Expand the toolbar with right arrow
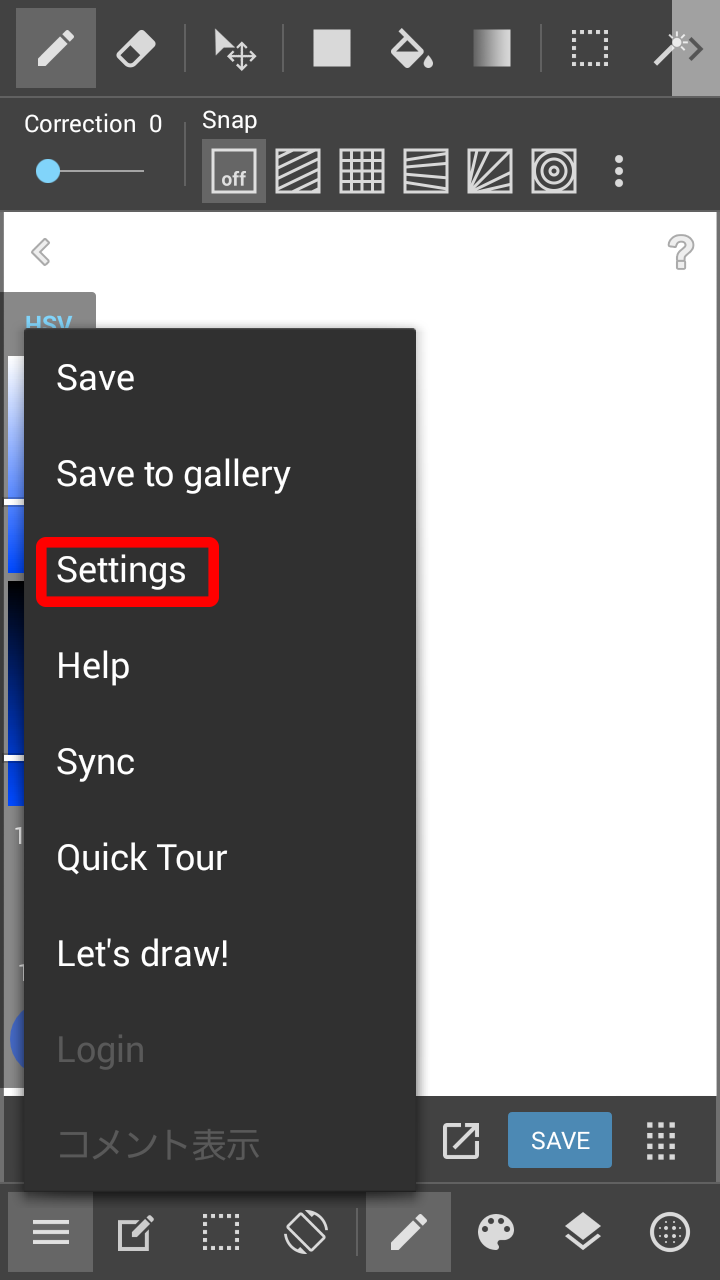Image resolution: width=720 pixels, height=1280 pixels. [x=696, y=48]
